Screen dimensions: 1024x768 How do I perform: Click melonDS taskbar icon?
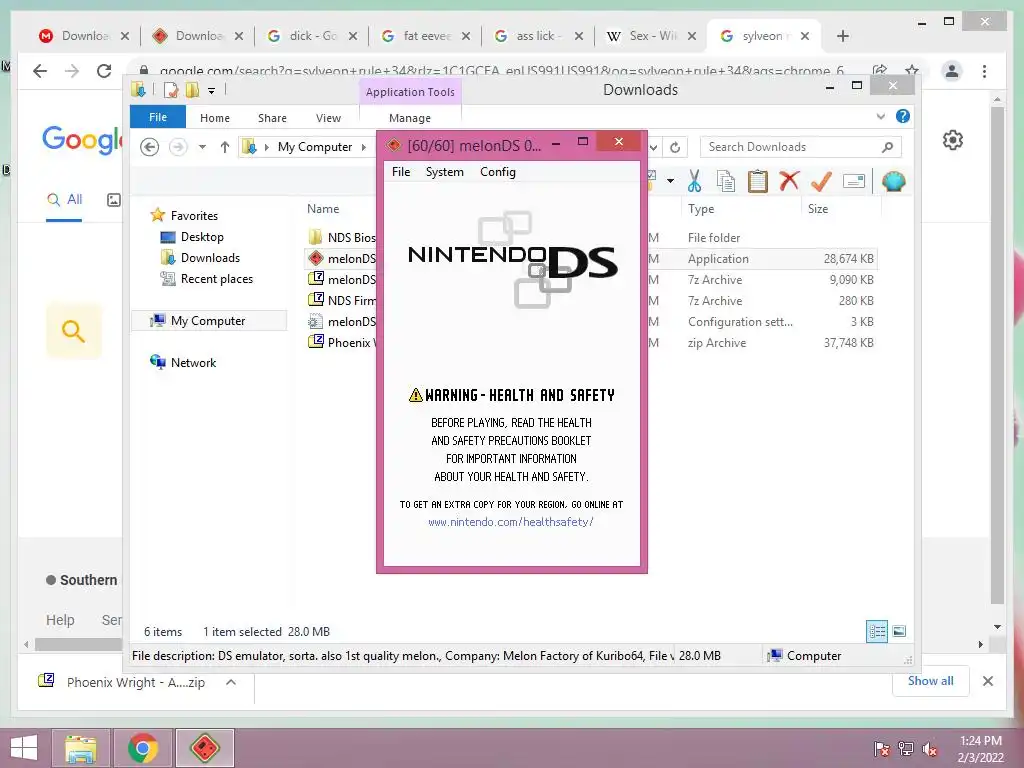pos(204,748)
